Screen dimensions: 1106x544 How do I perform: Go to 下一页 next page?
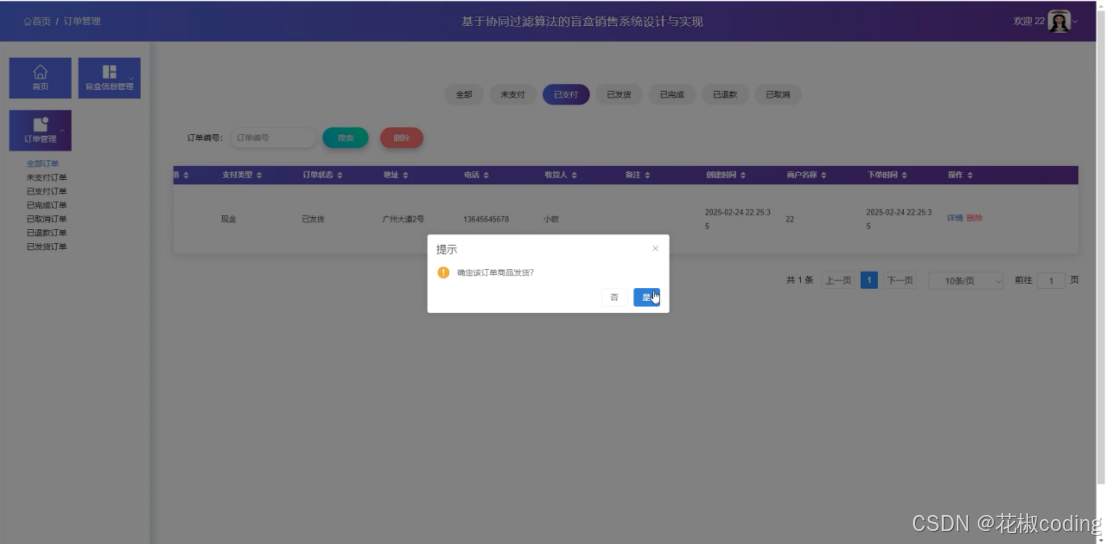click(x=900, y=281)
